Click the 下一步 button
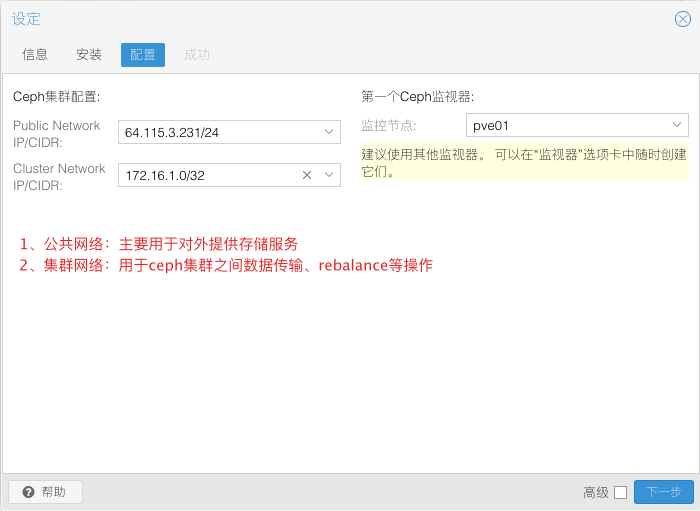Screen dimensions: 700x511 pyautogui.click(x=663, y=492)
